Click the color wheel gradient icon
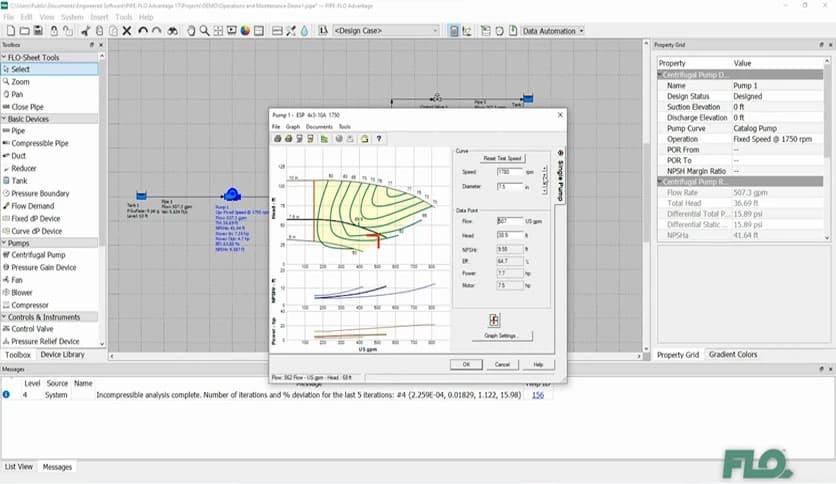This screenshot has height=484, width=836. 245,31
